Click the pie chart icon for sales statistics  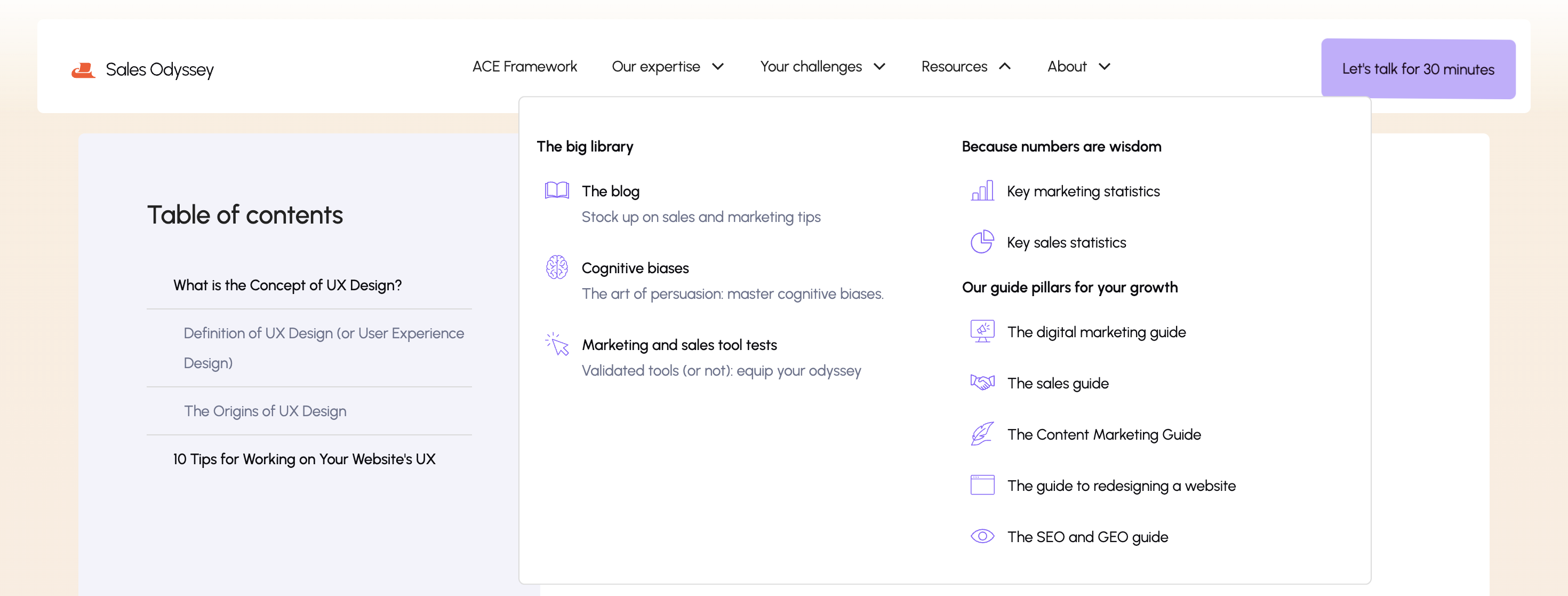coord(982,242)
